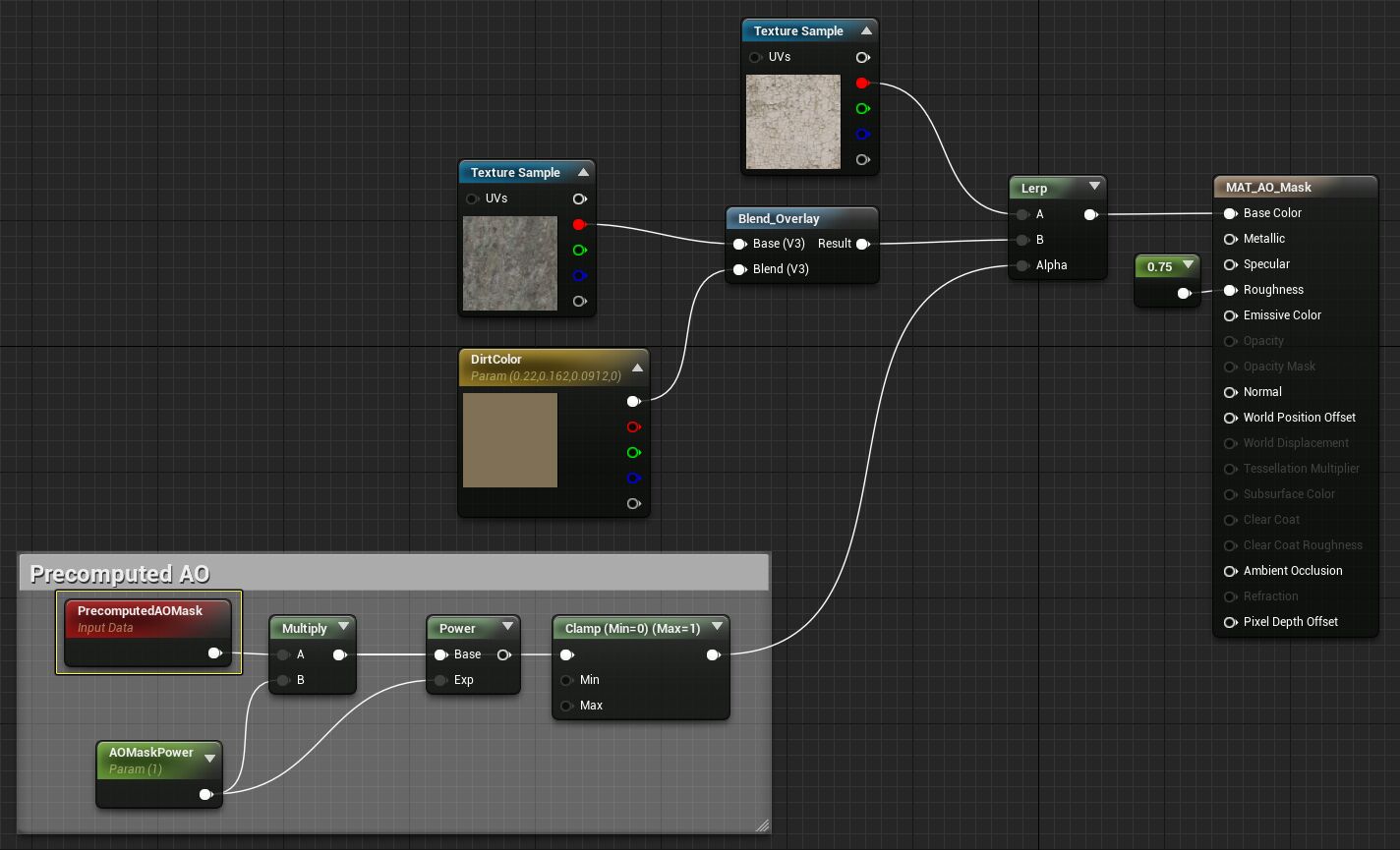This screenshot has width=1400, height=850.
Task: Click the Multiply node header dropdown arrow
Action: (343, 627)
